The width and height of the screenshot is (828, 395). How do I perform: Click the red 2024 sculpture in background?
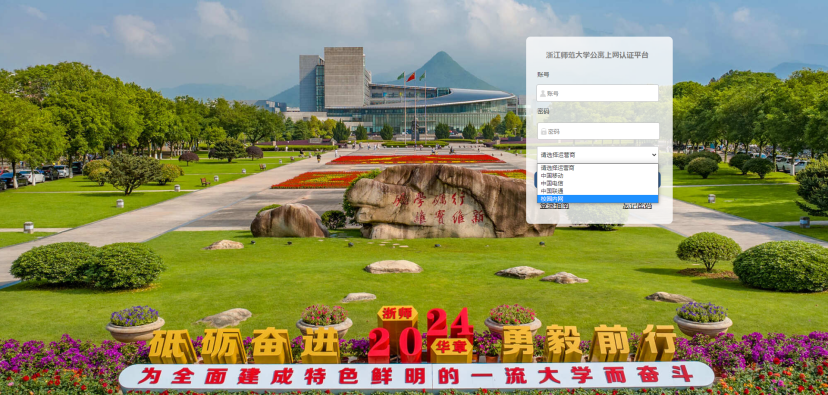pyautogui.click(x=421, y=336)
